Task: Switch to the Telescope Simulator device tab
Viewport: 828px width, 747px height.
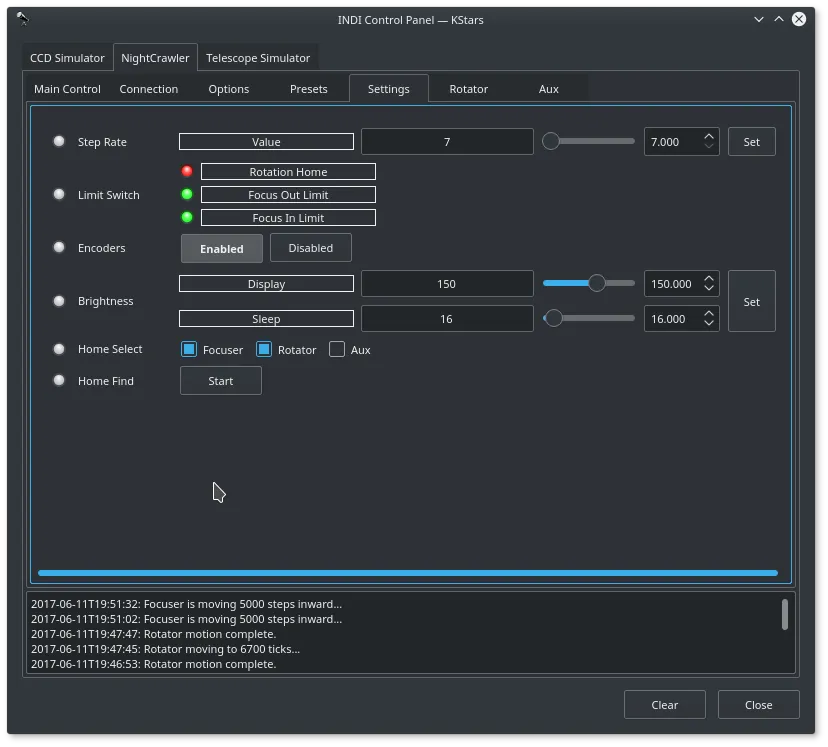Action: click(258, 58)
